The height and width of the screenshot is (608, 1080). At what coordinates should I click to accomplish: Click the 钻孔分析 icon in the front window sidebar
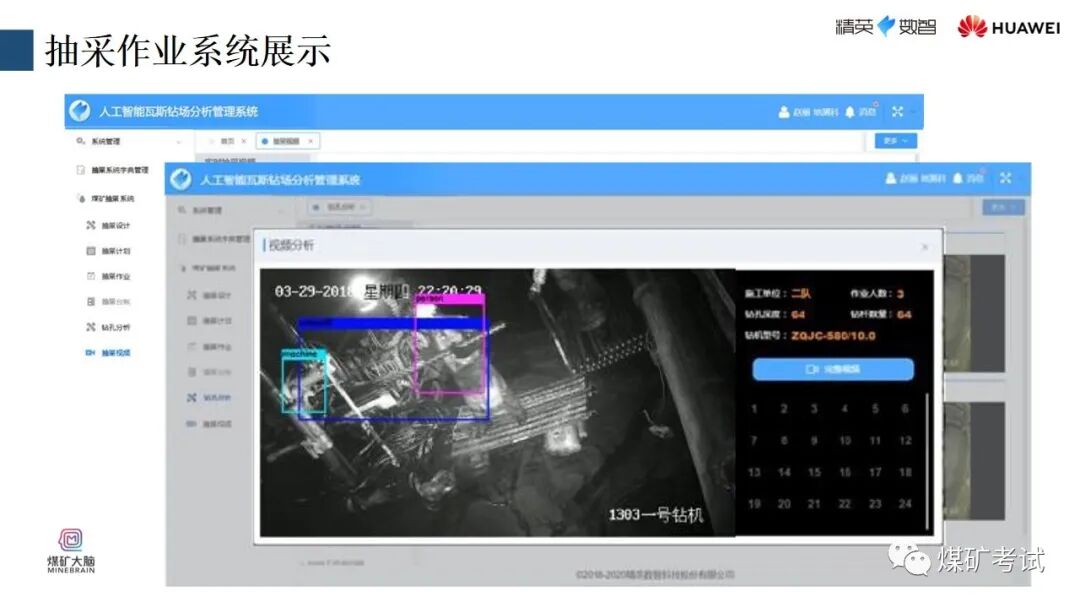[x=192, y=397]
